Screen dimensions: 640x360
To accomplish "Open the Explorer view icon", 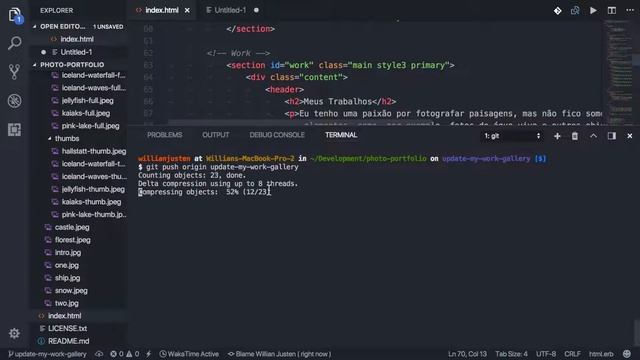I will click(x=15, y=15).
